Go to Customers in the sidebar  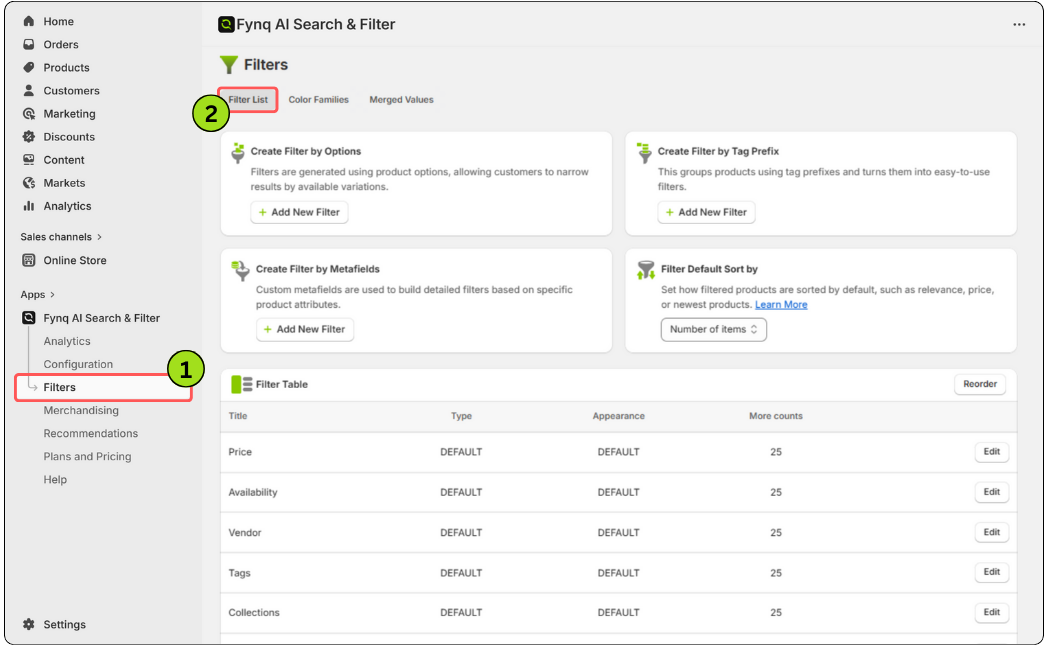(72, 90)
